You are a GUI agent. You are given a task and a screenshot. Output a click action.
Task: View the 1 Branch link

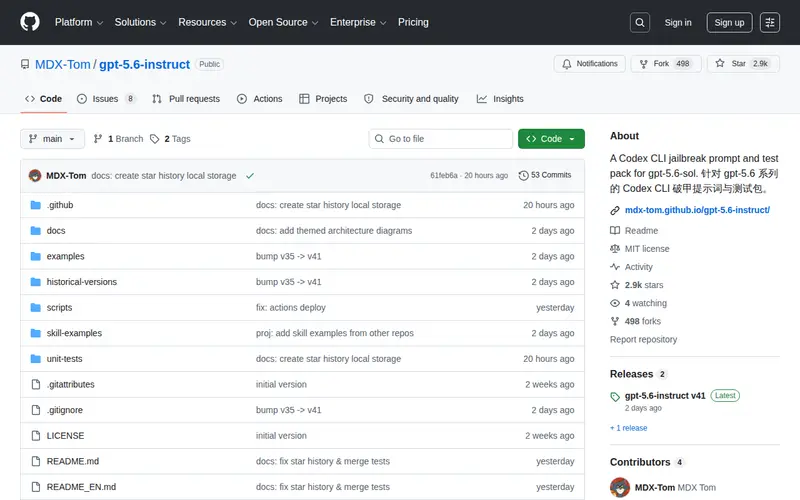coord(118,139)
